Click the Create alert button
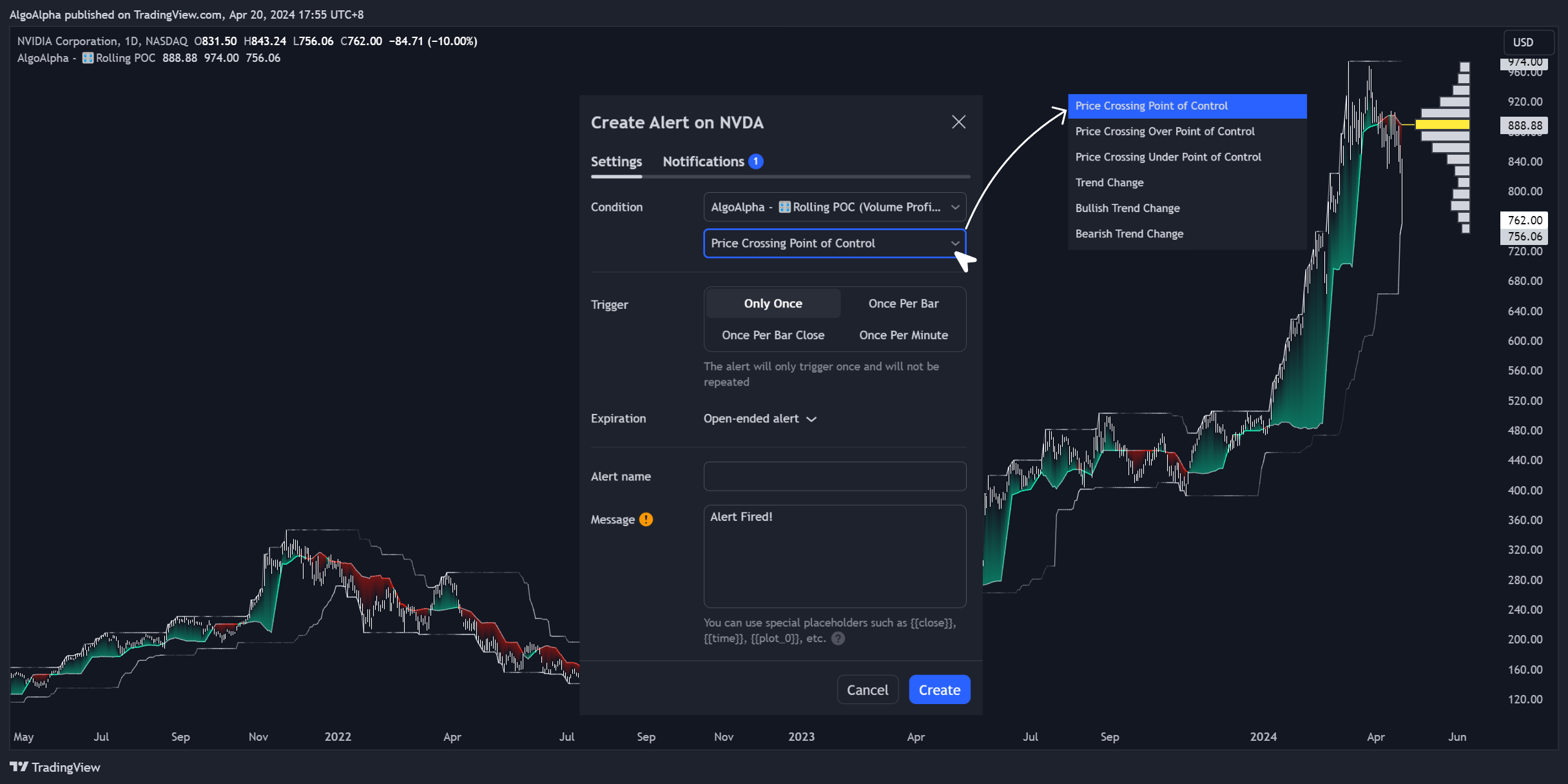 tap(940, 690)
